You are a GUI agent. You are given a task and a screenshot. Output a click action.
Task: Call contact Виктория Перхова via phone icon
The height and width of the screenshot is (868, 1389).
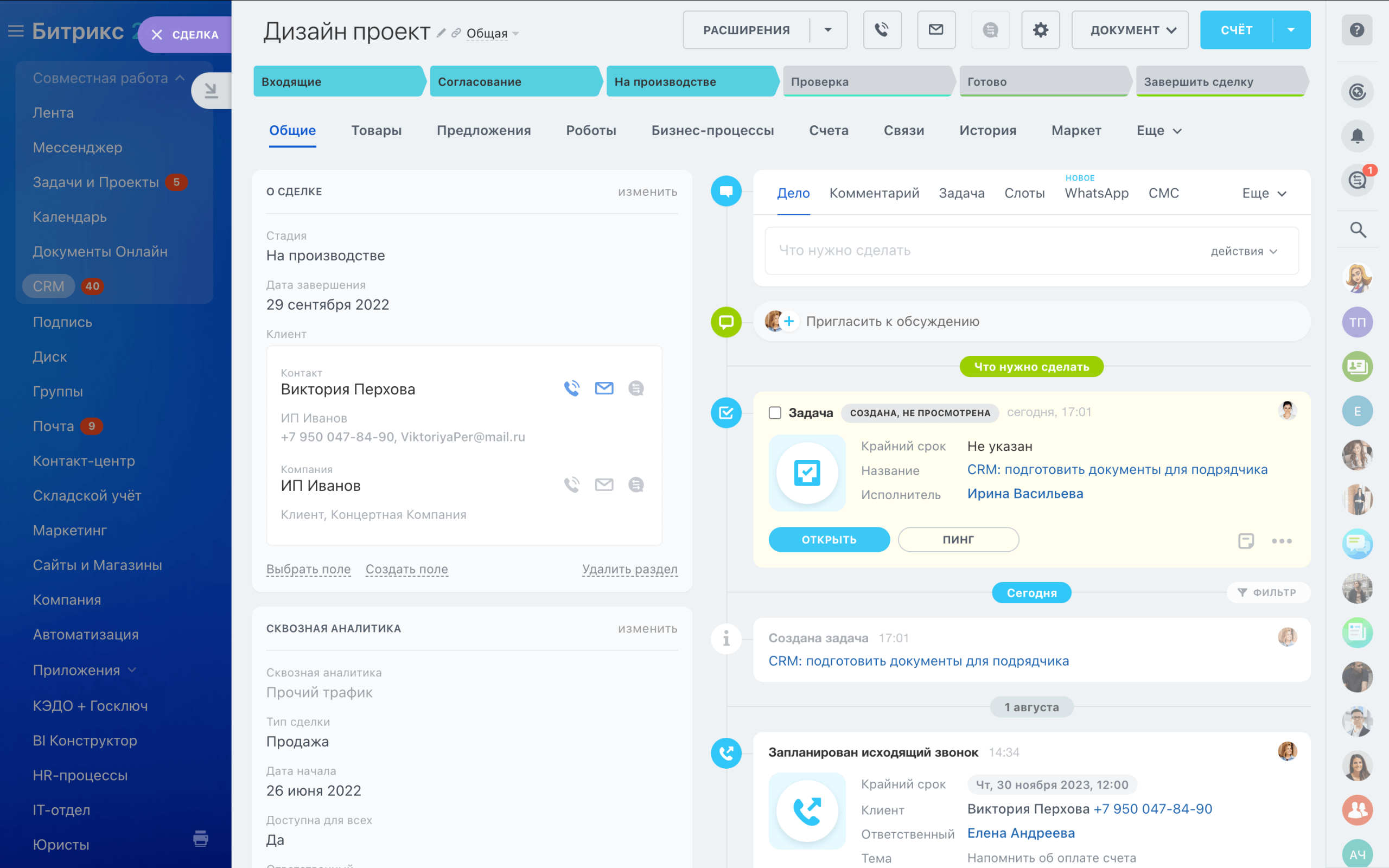click(x=572, y=388)
